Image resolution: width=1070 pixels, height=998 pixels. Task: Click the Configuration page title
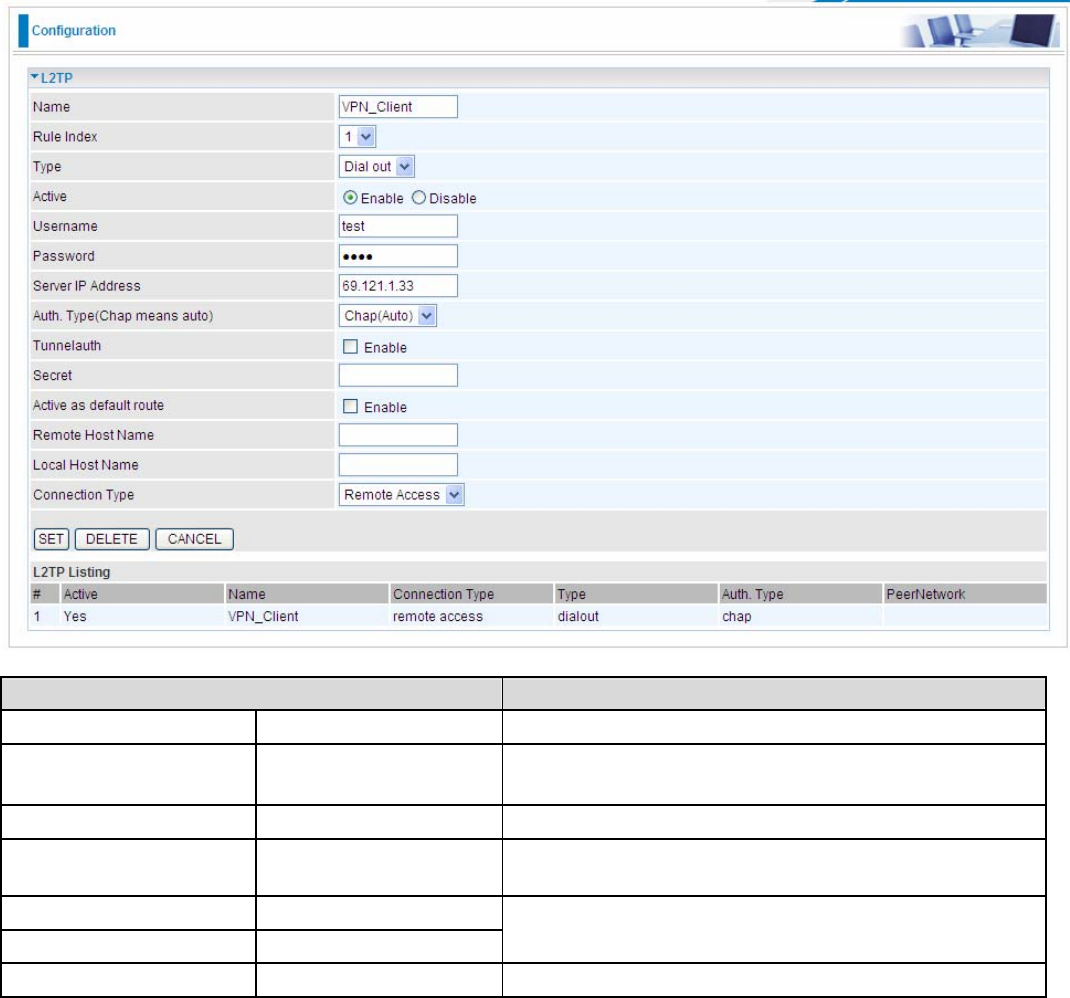pyautogui.click(x=74, y=31)
